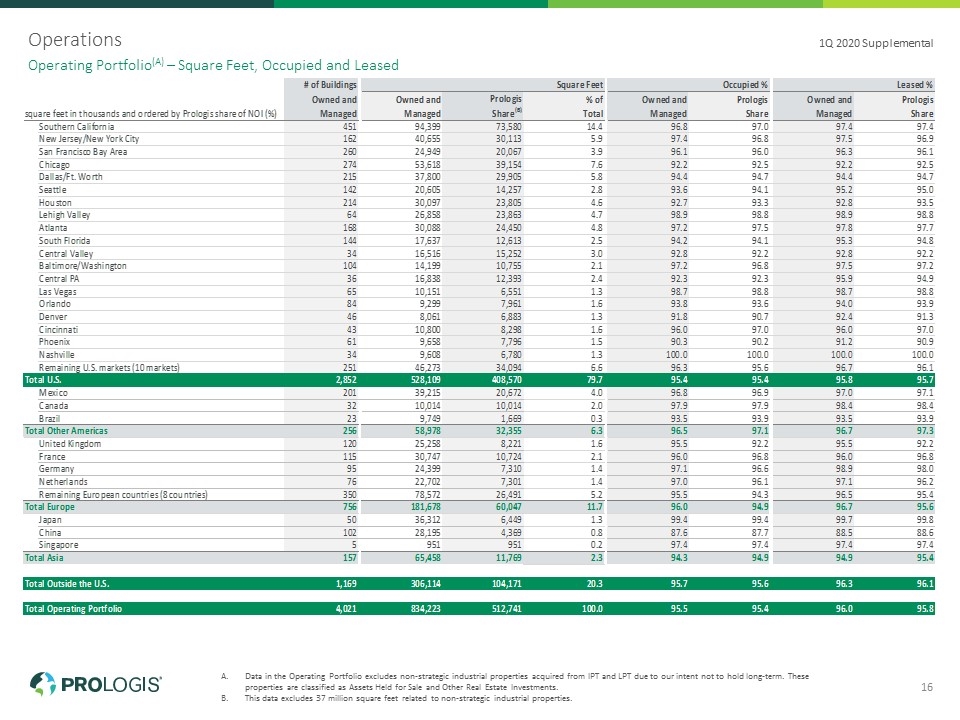This screenshot has height=720, width=960.
Task: Click the Operating Portfolio subtitle heading
Action: (x=213, y=65)
